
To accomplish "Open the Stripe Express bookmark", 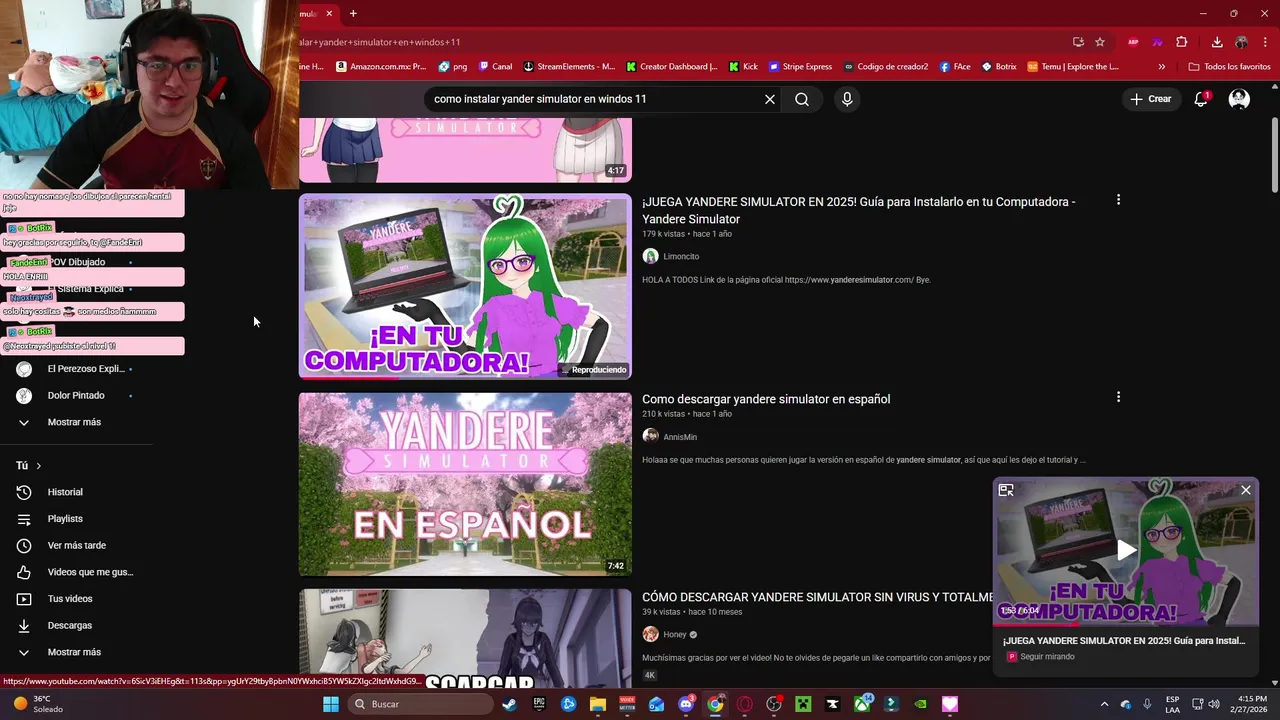I will pyautogui.click(x=800, y=67).
